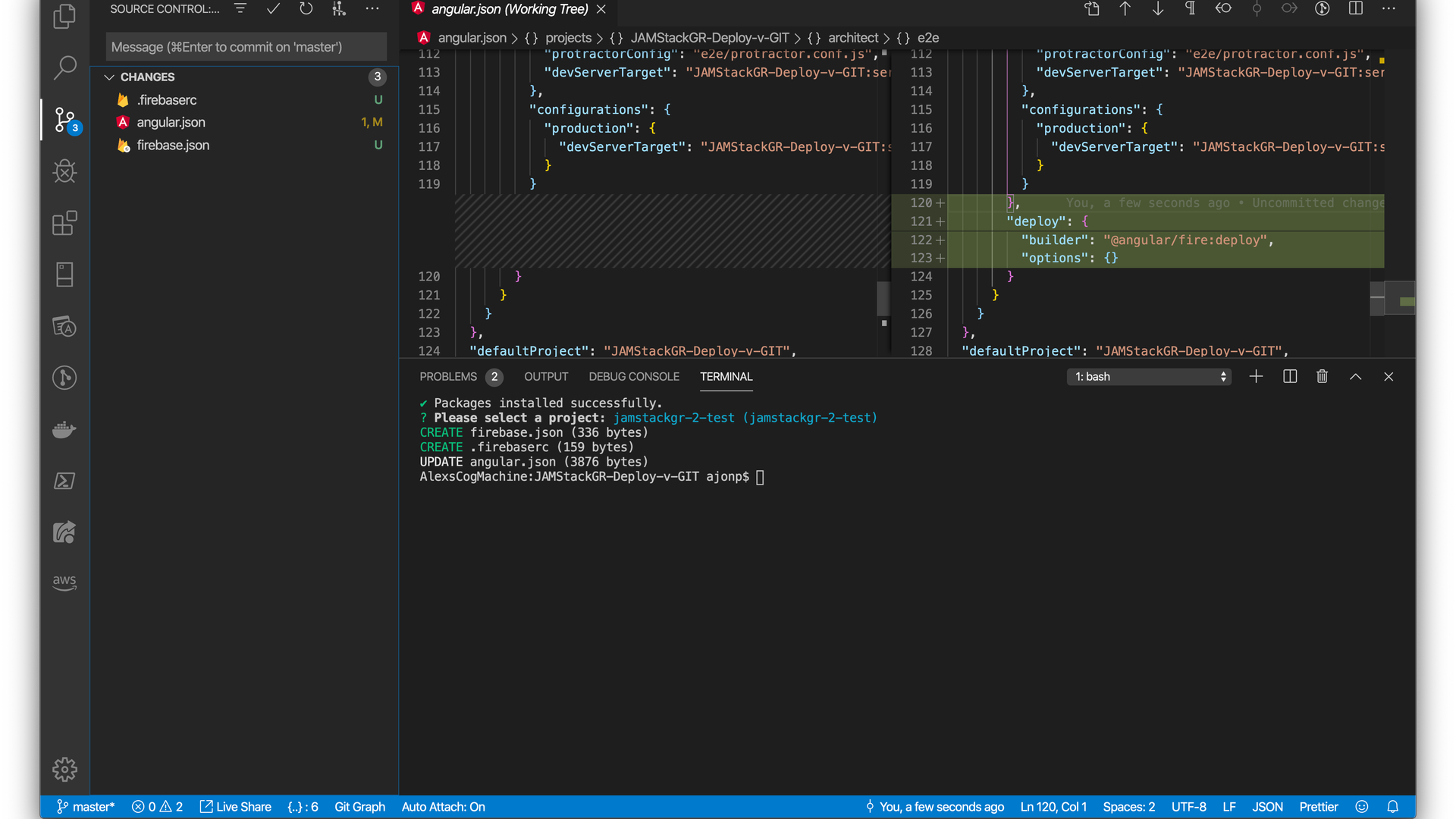Click the commit checkmark icon

(x=273, y=9)
